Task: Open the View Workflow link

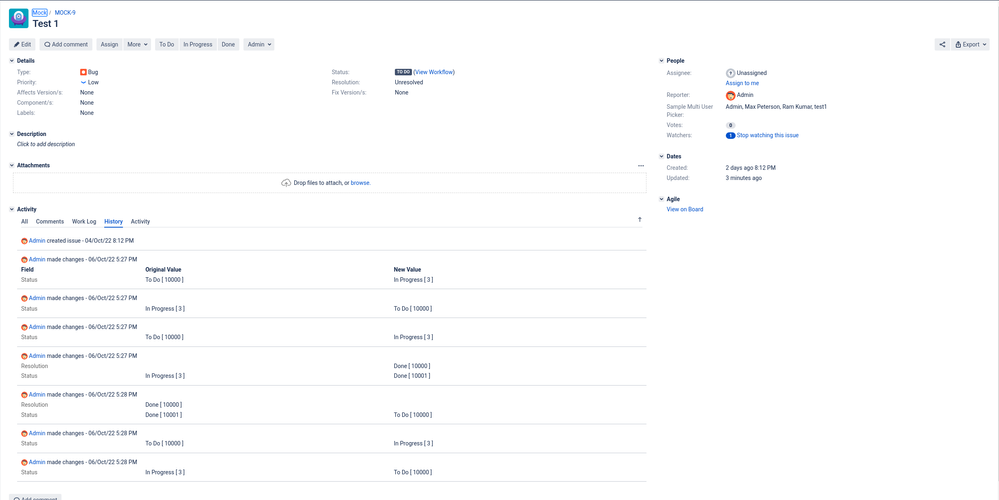Action: pos(434,73)
